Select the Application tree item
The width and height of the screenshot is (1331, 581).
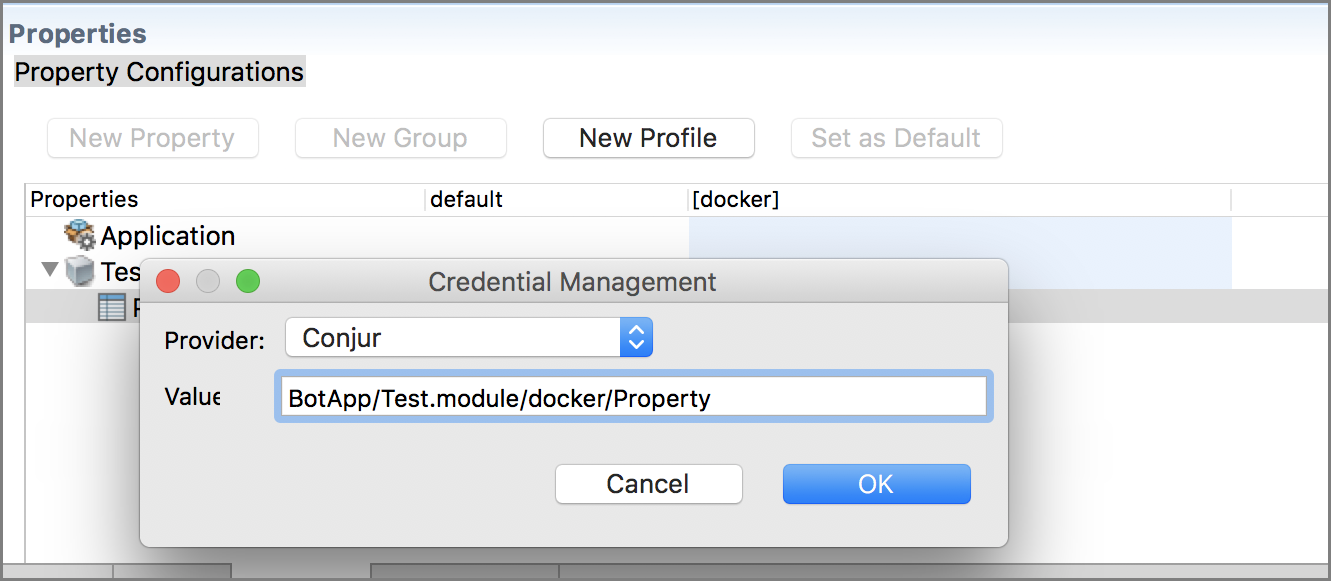click(x=168, y=236)
